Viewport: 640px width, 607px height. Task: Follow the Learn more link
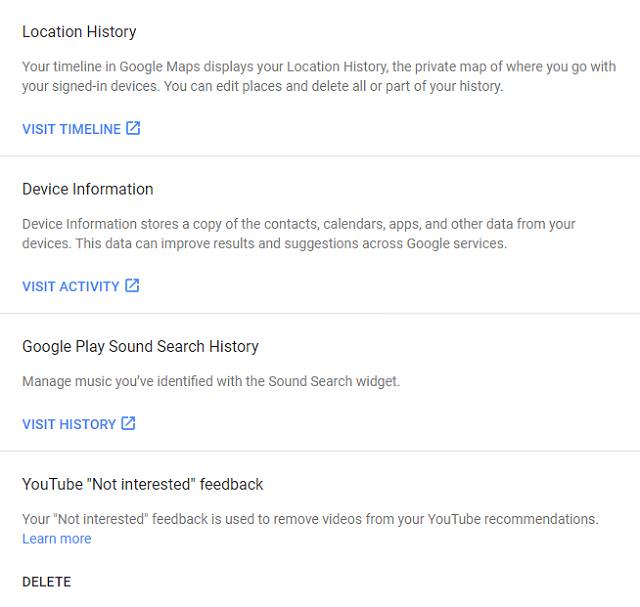[x=57, y=539]
